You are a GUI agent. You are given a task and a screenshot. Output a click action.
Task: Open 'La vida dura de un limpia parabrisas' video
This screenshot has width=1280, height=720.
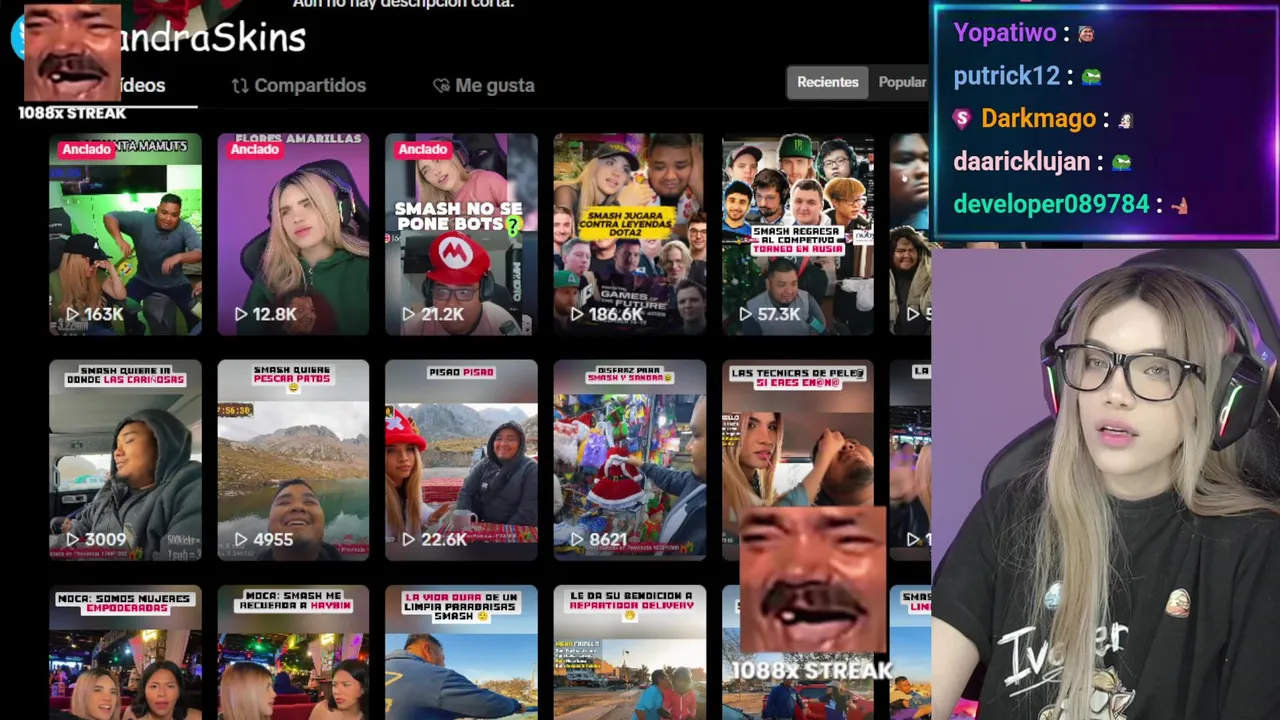pos(461,653)
